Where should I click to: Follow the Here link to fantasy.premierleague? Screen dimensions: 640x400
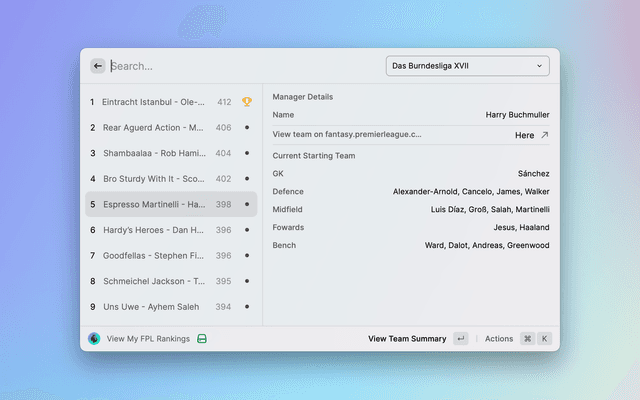click(x=524, y=135)
